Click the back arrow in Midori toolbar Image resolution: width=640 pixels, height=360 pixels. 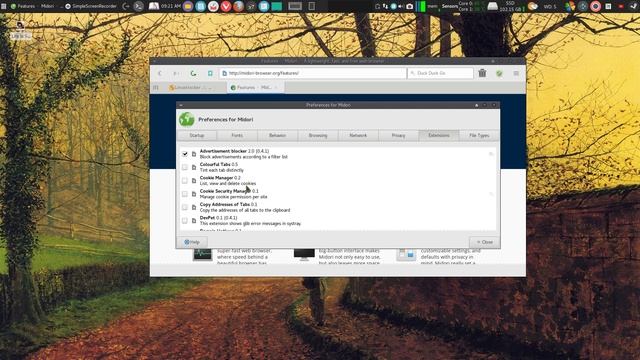coord(160,73)
